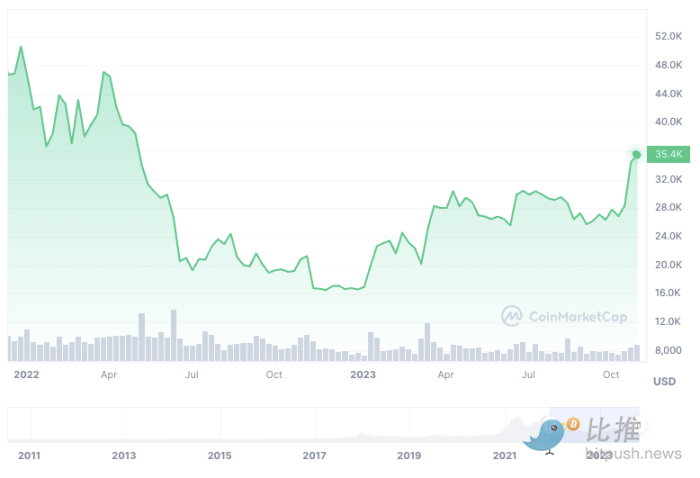Click the 2015 label on overview timeline
Viewport: 700px width, 478px height.
click(x=219, y=456)
